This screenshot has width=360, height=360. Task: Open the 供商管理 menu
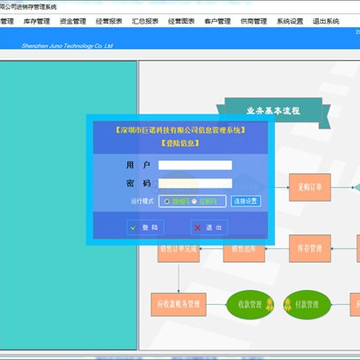tap(254, 21)
